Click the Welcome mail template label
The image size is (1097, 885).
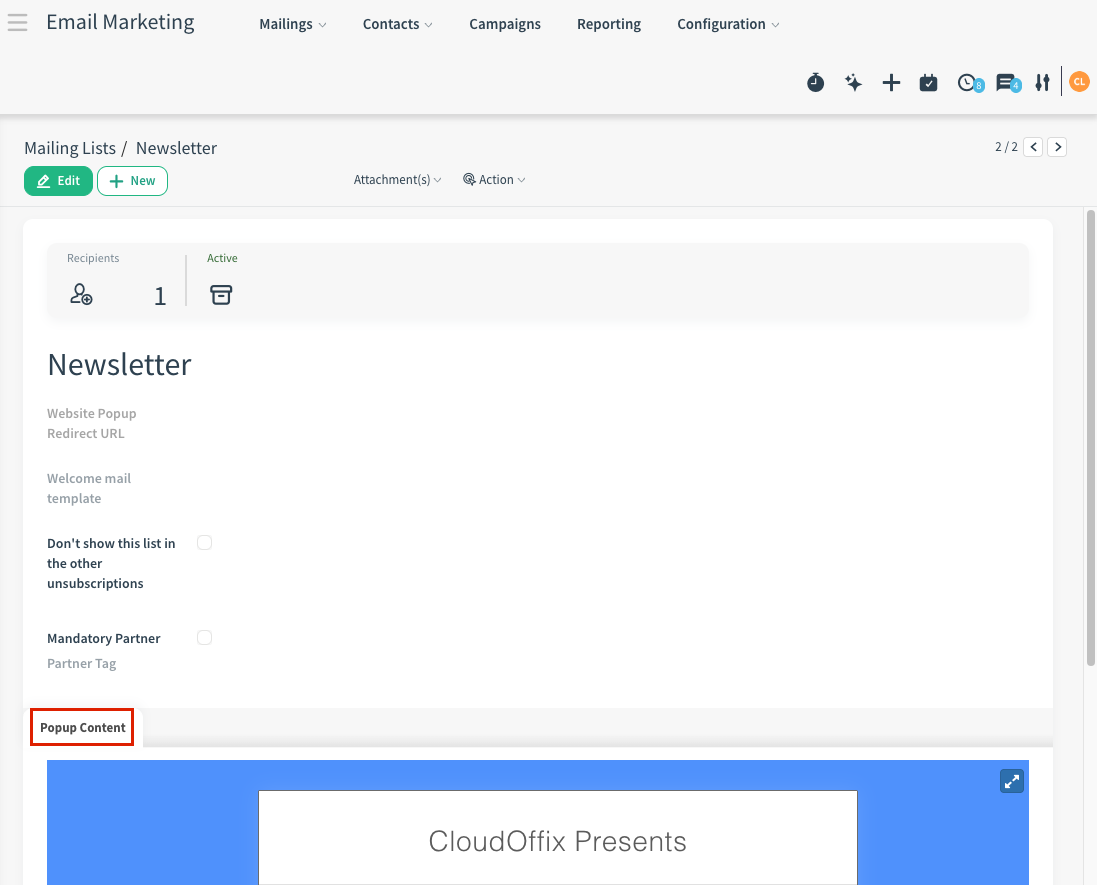click(x=89, y=488)
